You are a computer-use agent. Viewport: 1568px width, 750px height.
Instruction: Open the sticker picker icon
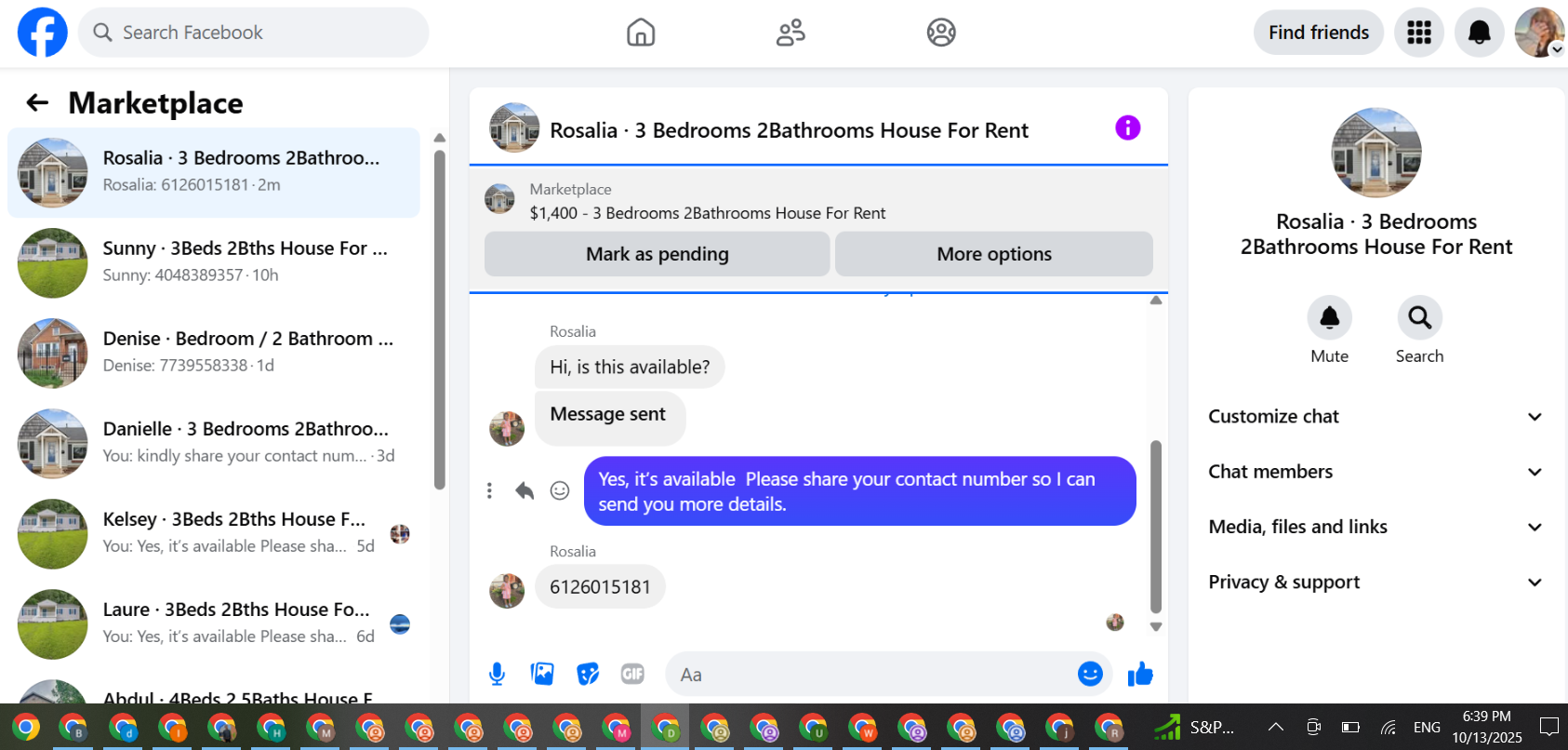[x=588, y=674]
